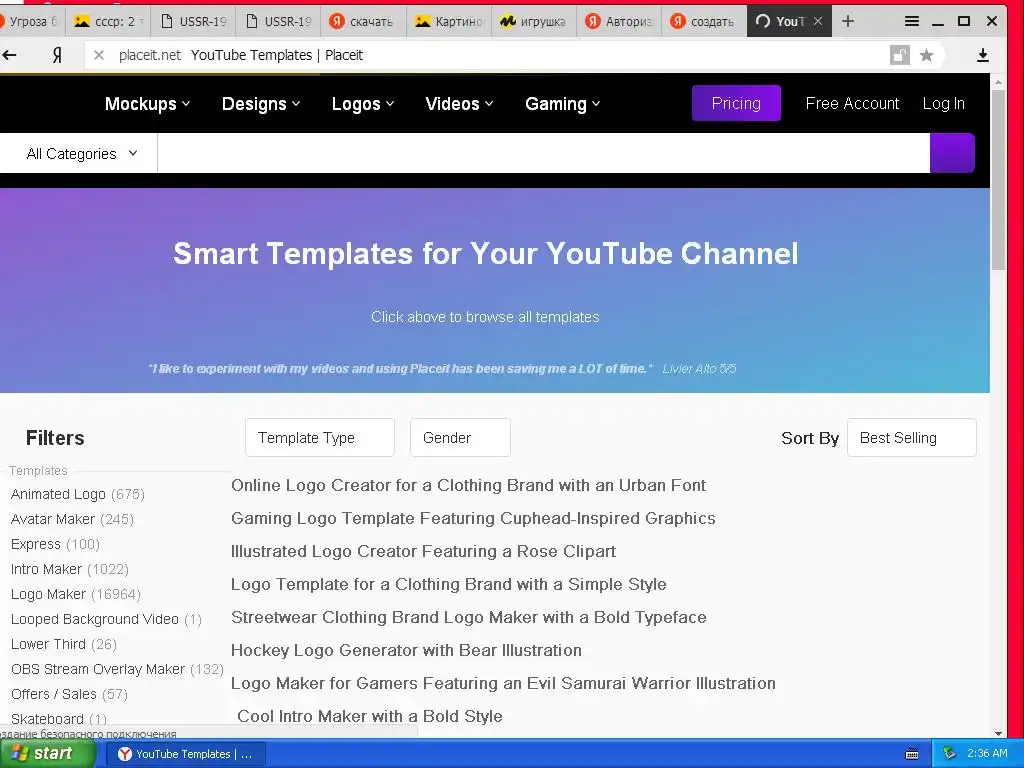Open the Windows start menu
Screen dimensions: 1024x768
[x=47, y=754]
